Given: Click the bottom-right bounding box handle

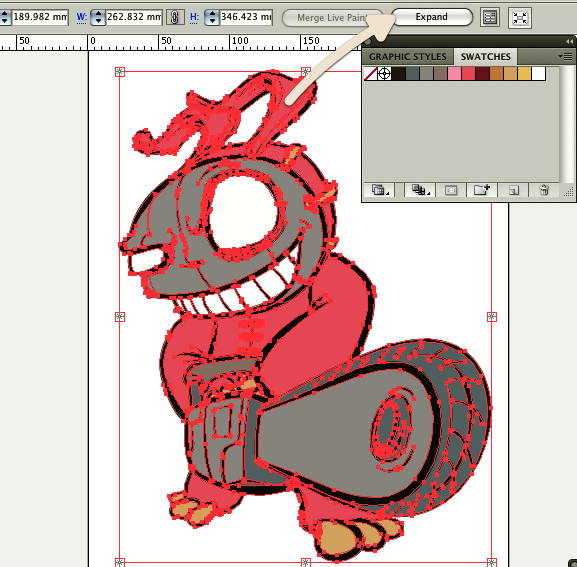Looking at the screenshot, I should point(492,562).
